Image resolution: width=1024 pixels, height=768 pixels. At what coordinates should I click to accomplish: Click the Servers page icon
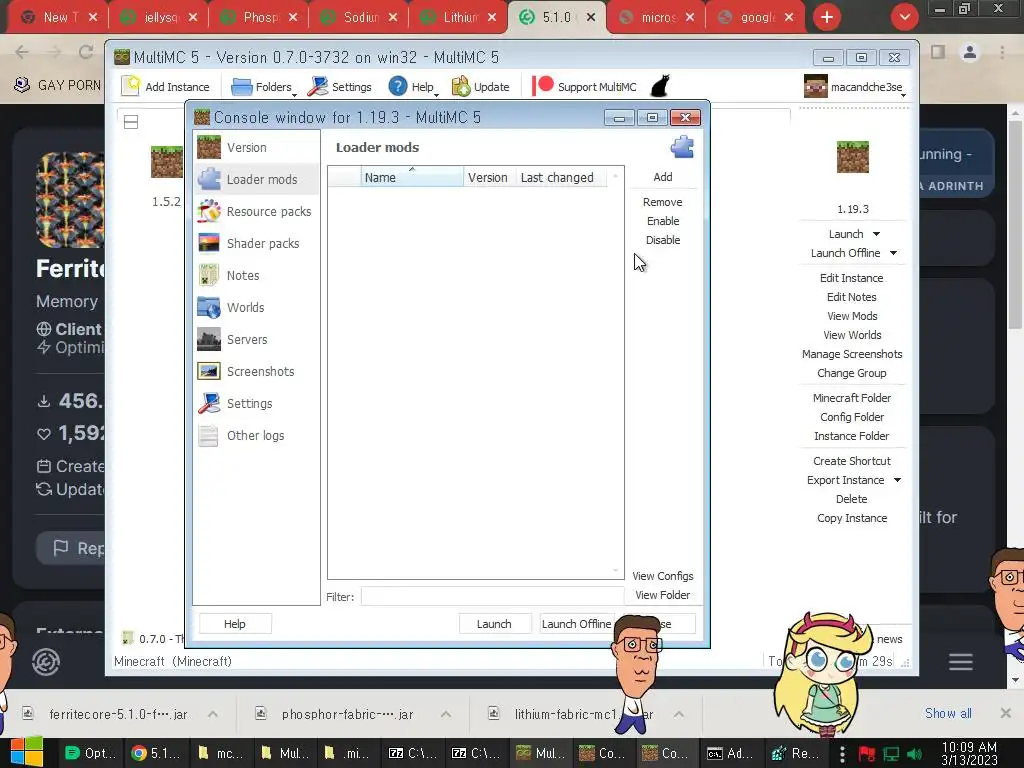click(209, 340)
